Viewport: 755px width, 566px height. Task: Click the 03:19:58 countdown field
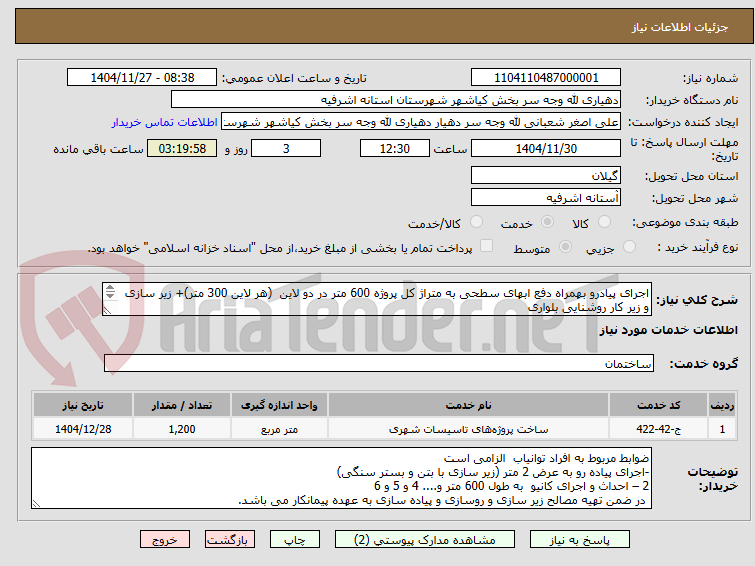click(182, 148)
